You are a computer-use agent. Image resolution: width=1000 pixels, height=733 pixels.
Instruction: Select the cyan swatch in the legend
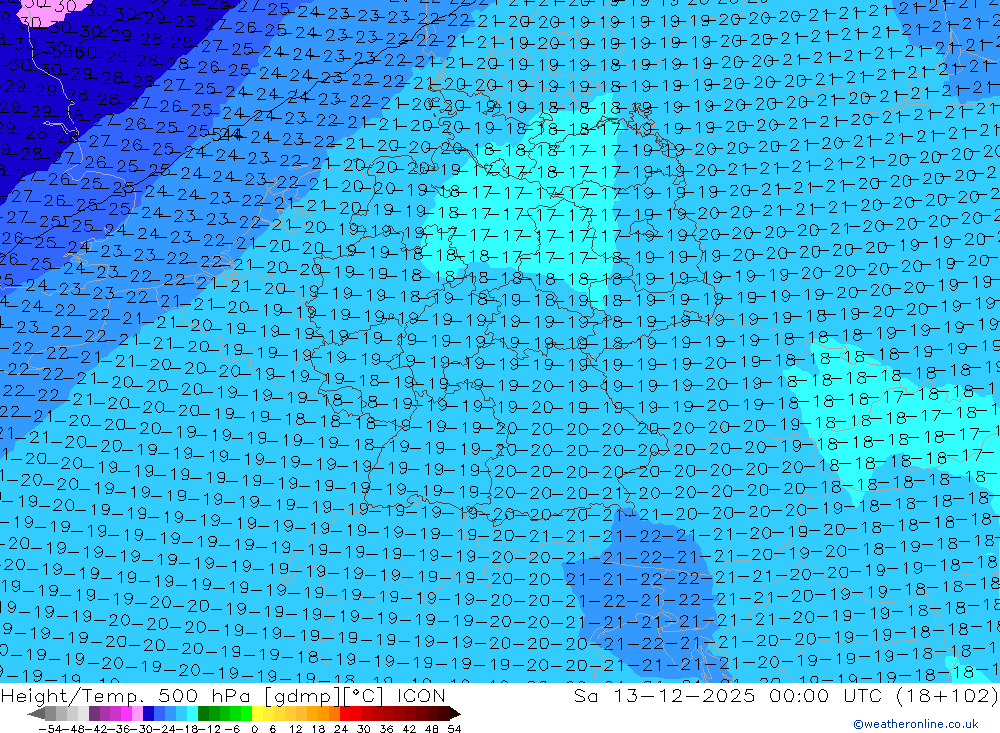click(x=192, y=714)
